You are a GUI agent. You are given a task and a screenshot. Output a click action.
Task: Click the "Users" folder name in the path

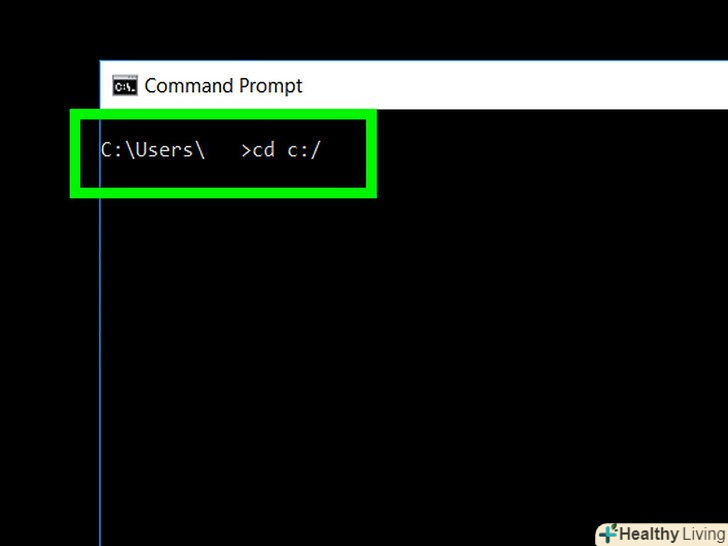164,150
